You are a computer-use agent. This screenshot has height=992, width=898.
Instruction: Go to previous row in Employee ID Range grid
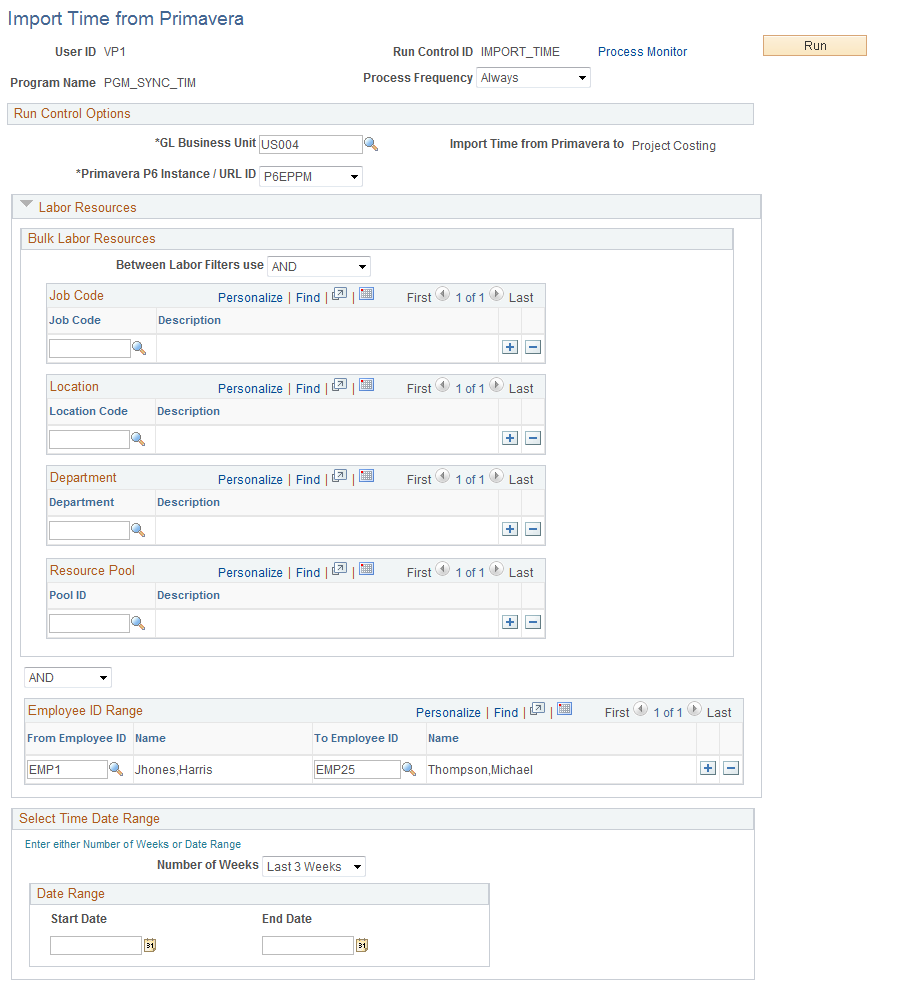click(640, 709)
